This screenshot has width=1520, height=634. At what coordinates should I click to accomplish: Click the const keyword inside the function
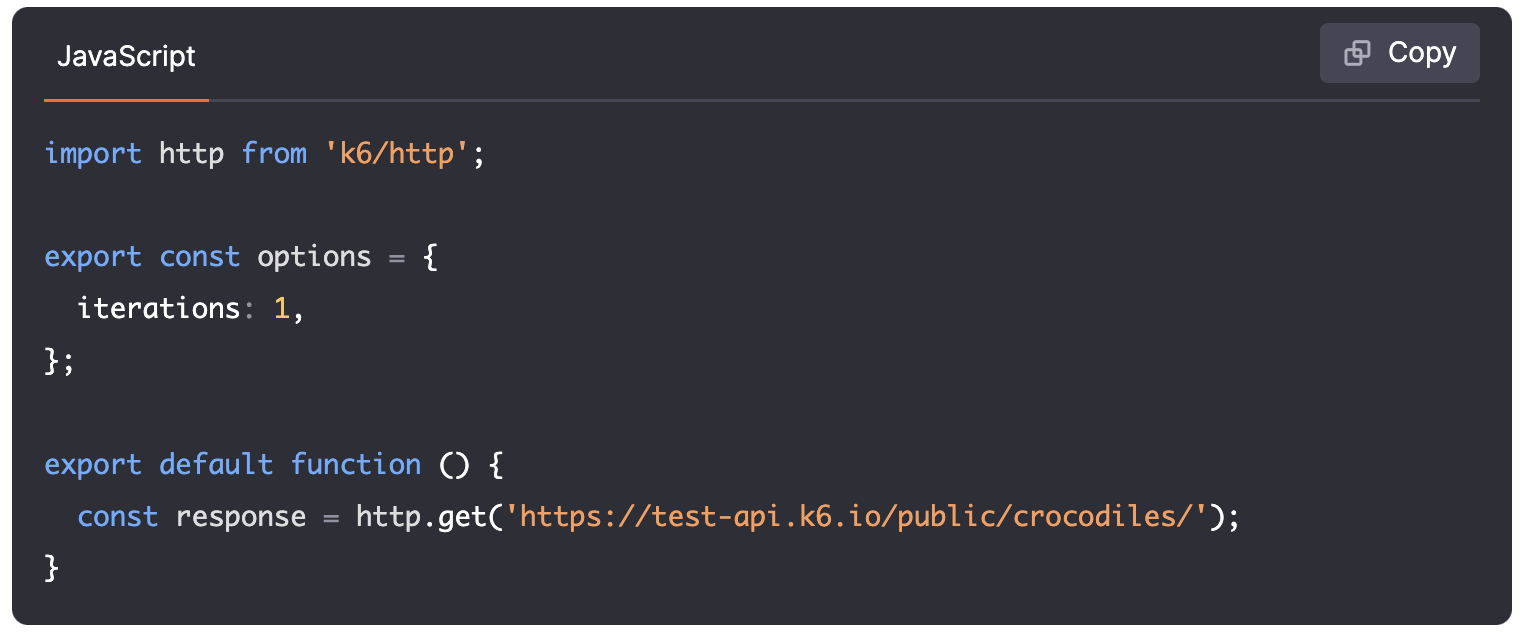click(117, 516)
